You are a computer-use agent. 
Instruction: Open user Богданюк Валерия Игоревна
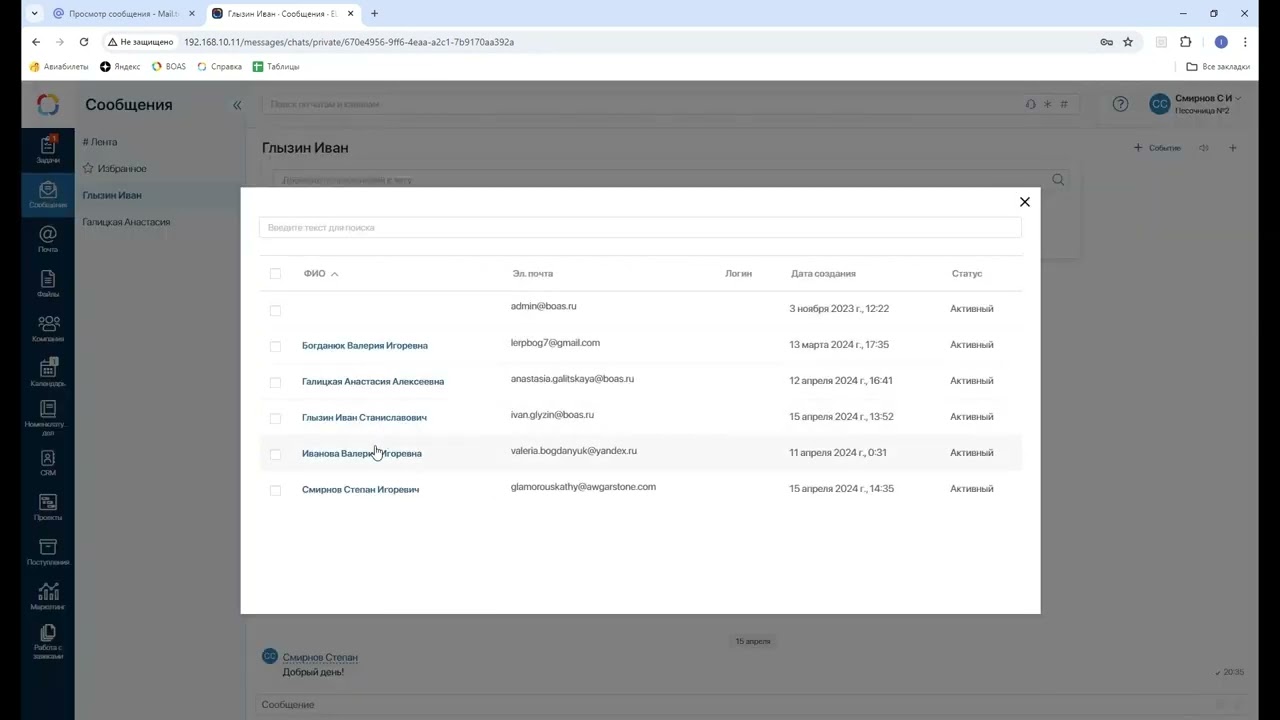tap(365, 345)
